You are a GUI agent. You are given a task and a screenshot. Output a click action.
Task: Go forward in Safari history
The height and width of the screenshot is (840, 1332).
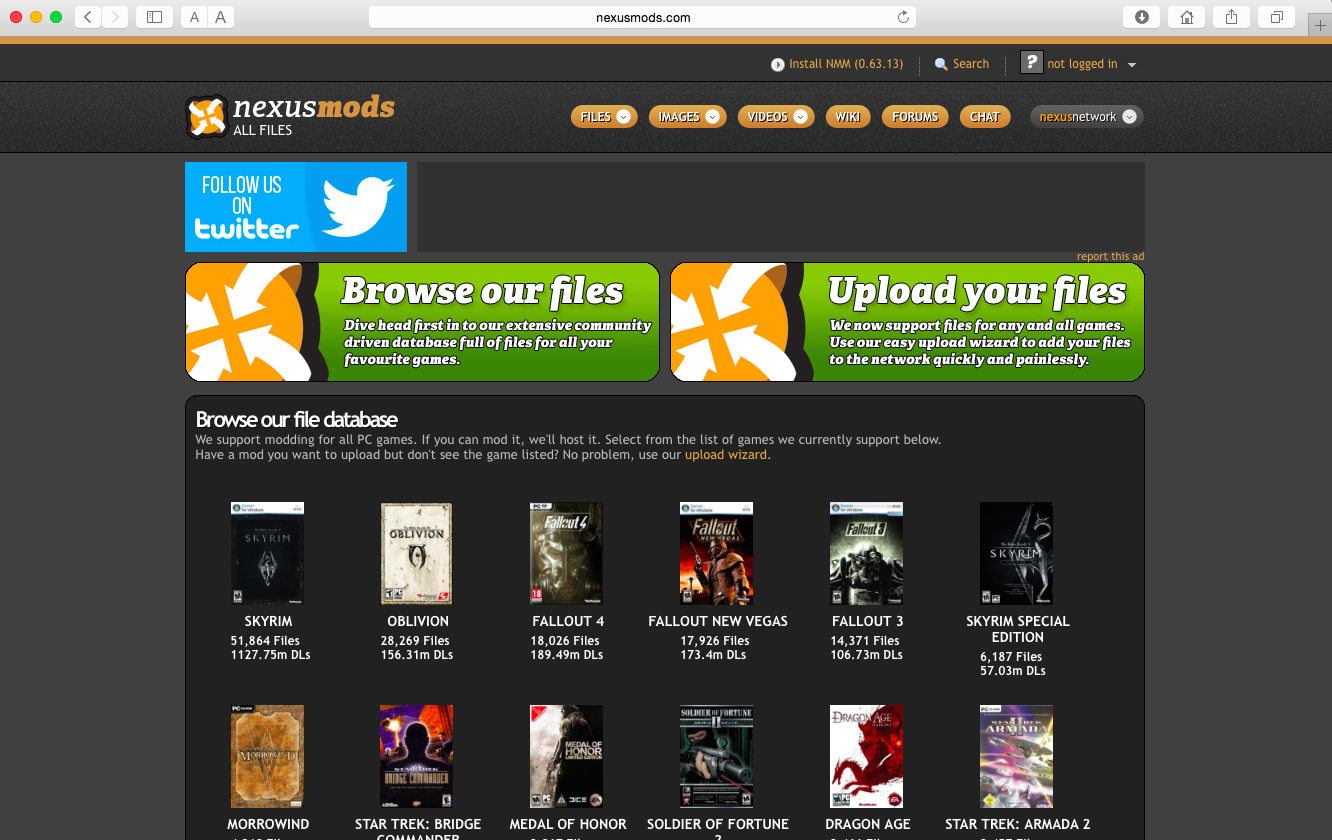[x=115, y=17]
